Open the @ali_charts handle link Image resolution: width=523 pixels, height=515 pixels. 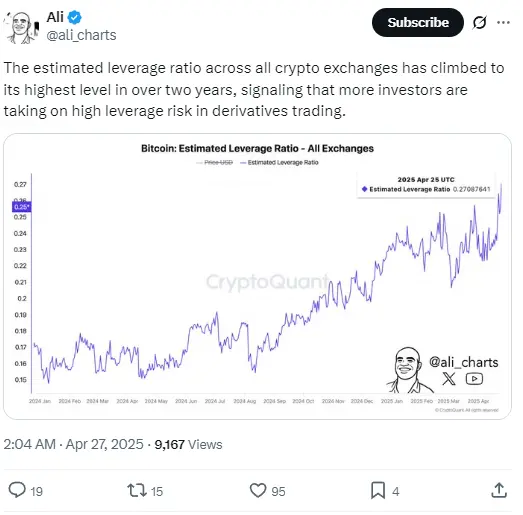coord(81,35)
